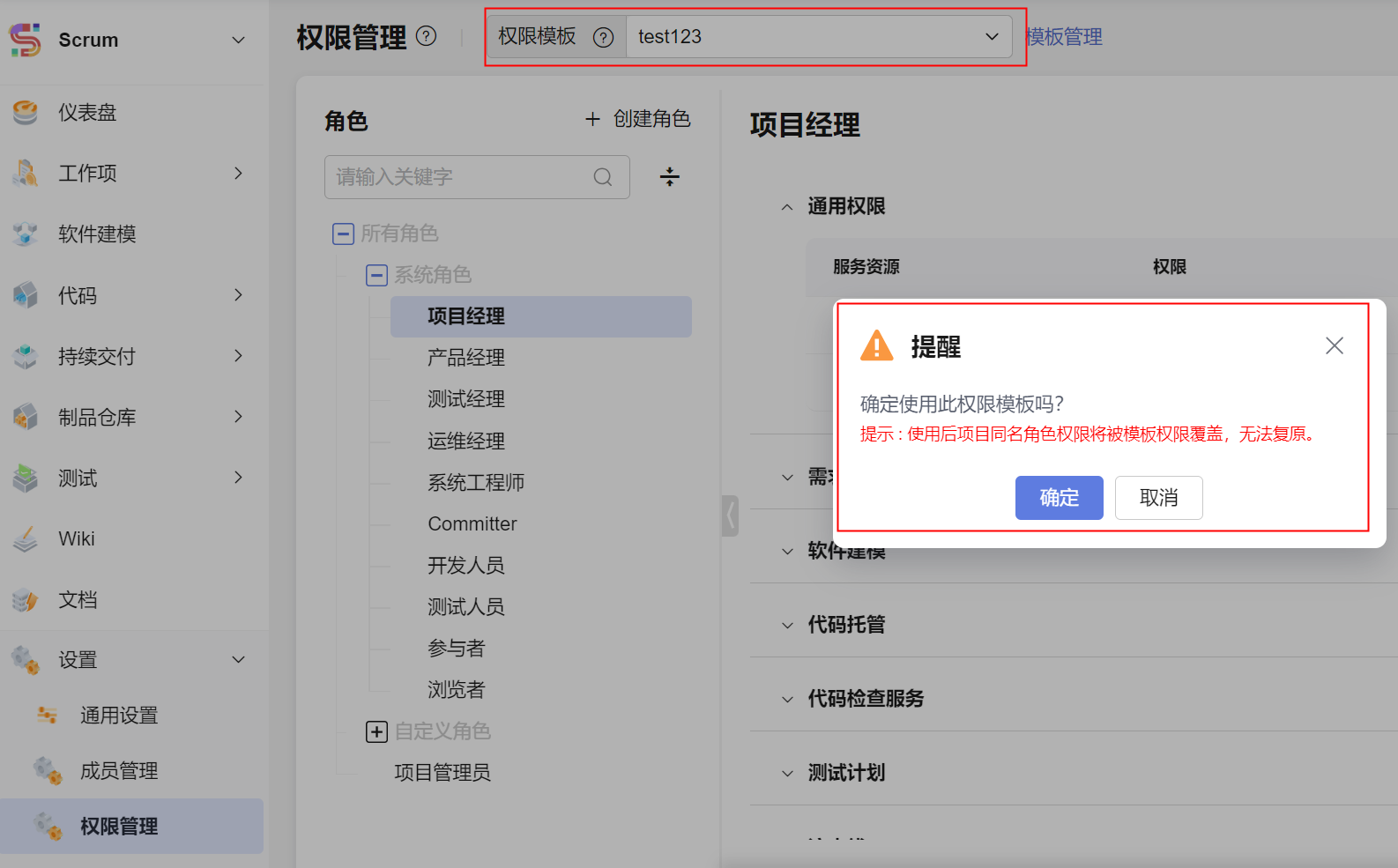Open the 模板管理 link
The height and width of the screenshot is (868, 1398).
pyautogui.click(x=1064, y=37)
